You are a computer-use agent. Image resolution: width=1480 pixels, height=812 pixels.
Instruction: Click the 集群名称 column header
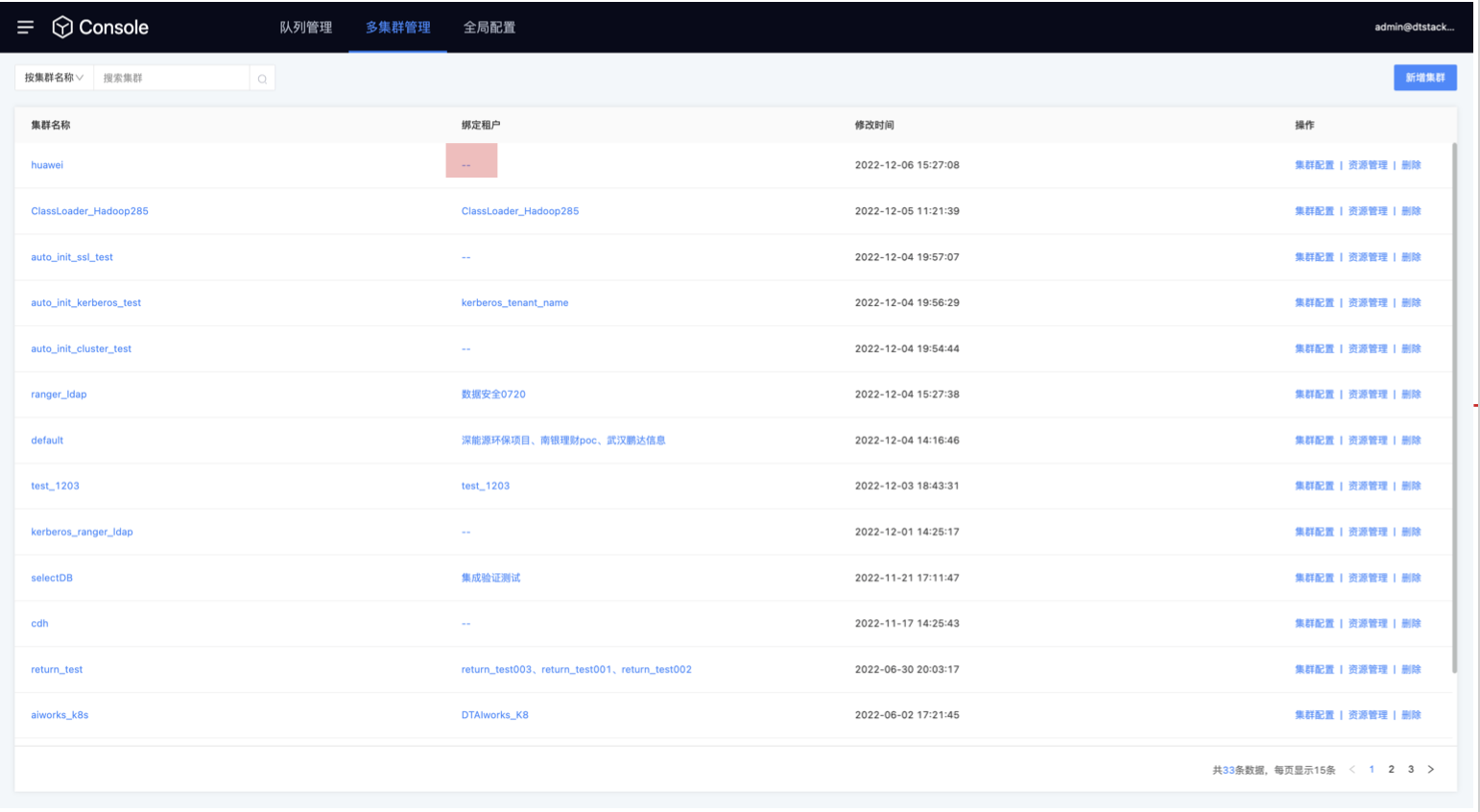tap(51, 125)
